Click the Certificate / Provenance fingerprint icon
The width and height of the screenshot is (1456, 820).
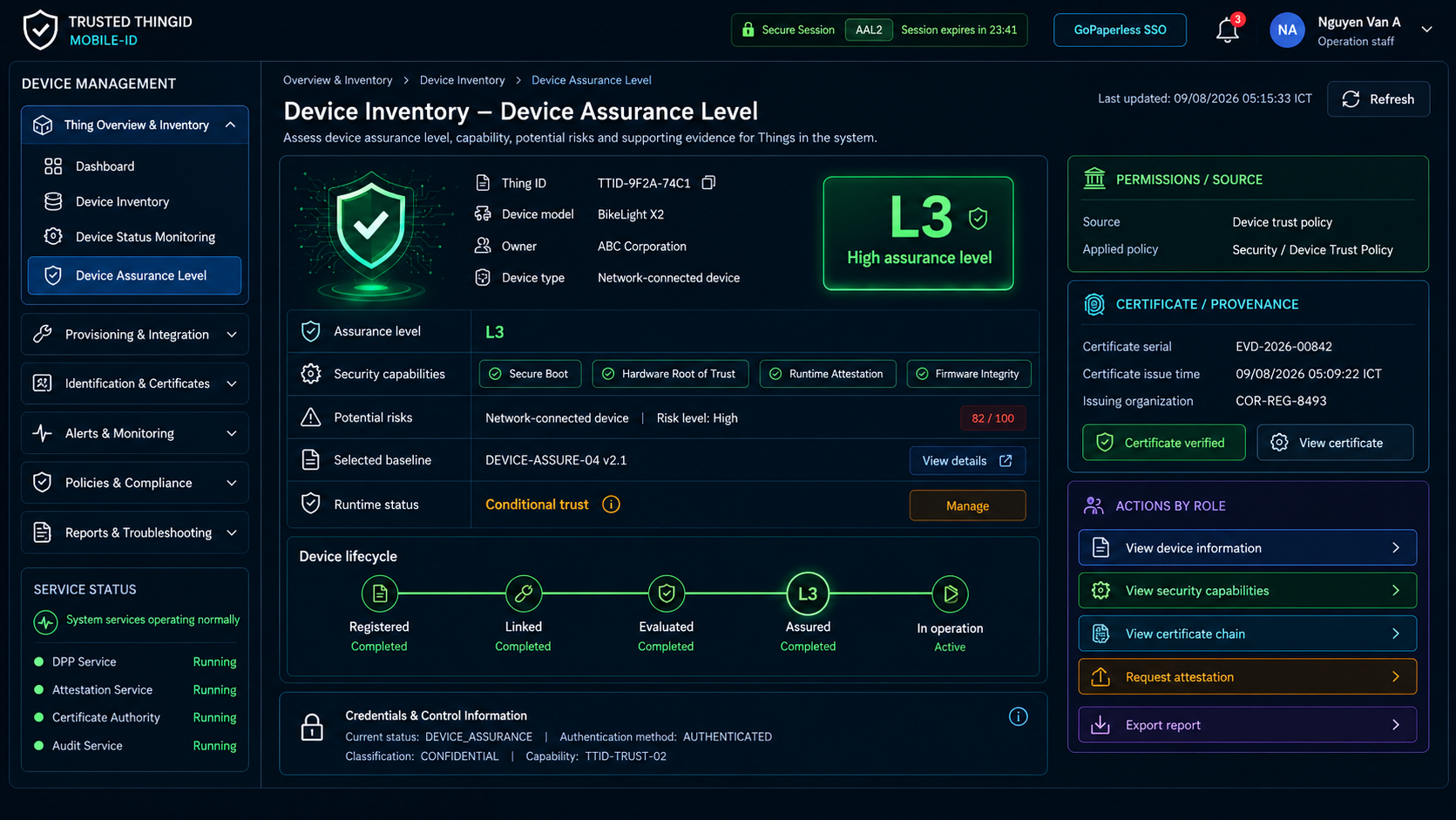coord(1094,304)
